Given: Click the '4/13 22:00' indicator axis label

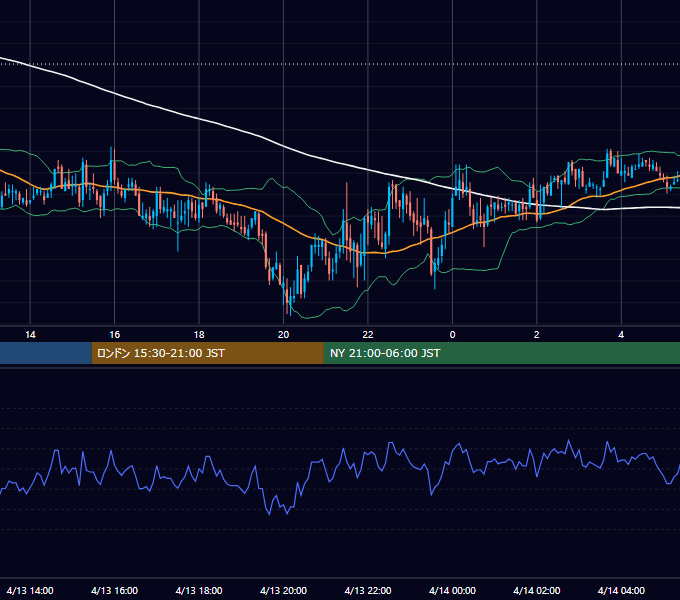Looking at the screenshot, I should click(368, 590).
